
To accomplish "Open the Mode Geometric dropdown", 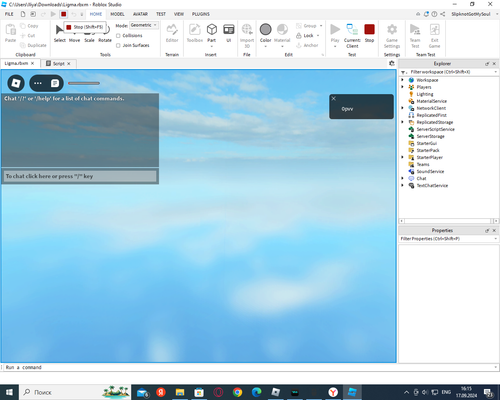I will coord(144,25).
